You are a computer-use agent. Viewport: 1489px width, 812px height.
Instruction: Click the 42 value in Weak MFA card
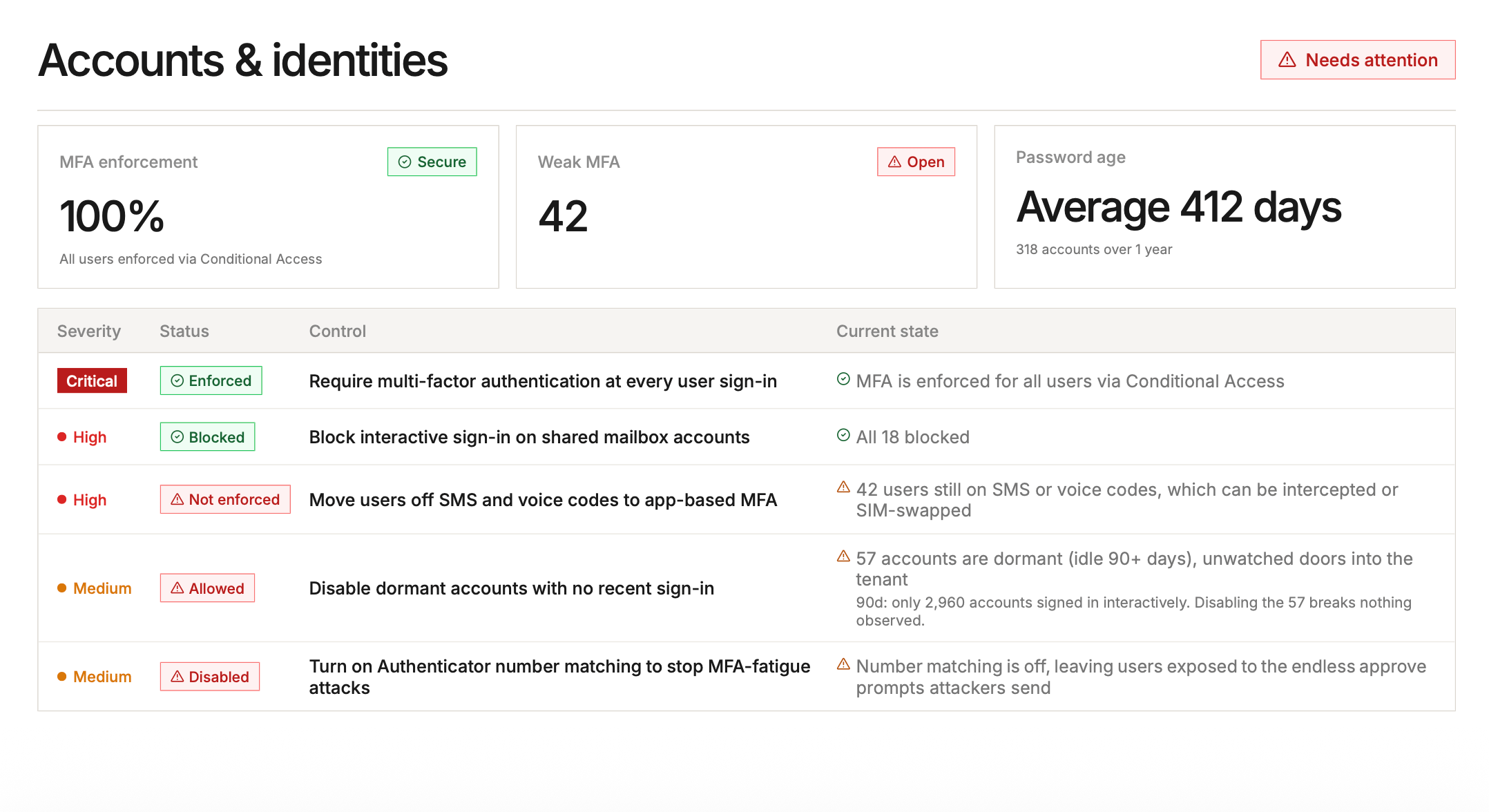[x=563, y=216]
